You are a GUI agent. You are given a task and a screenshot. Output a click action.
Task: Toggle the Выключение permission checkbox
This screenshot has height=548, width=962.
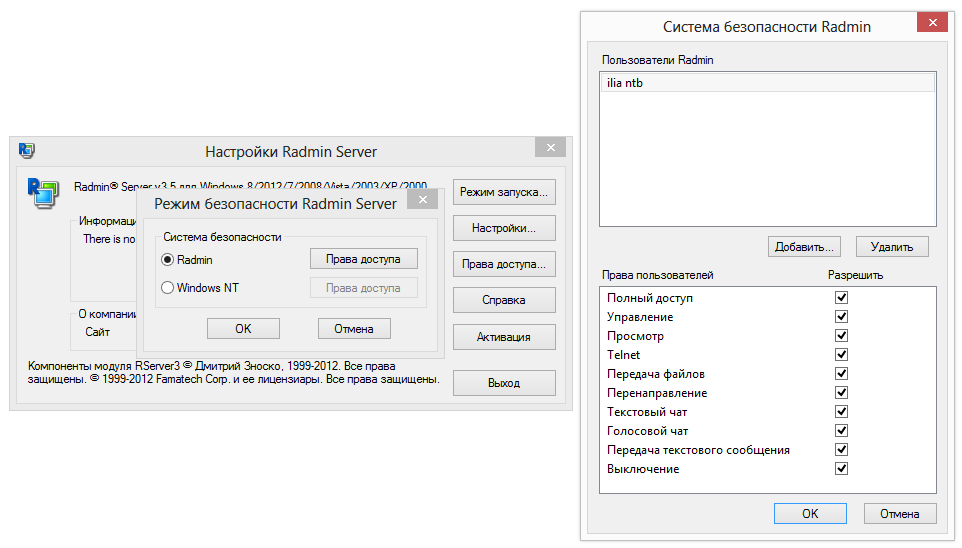841,469
